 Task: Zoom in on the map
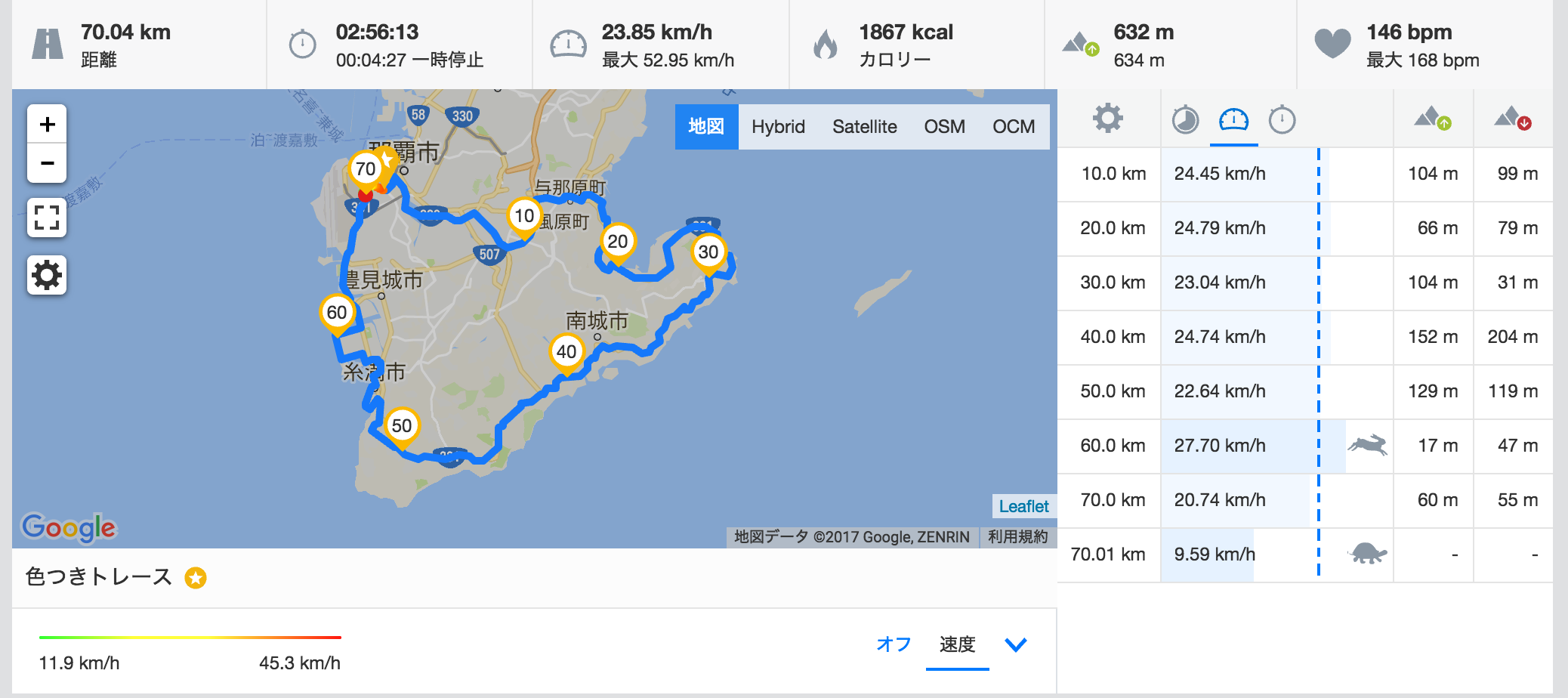(47, 125)
